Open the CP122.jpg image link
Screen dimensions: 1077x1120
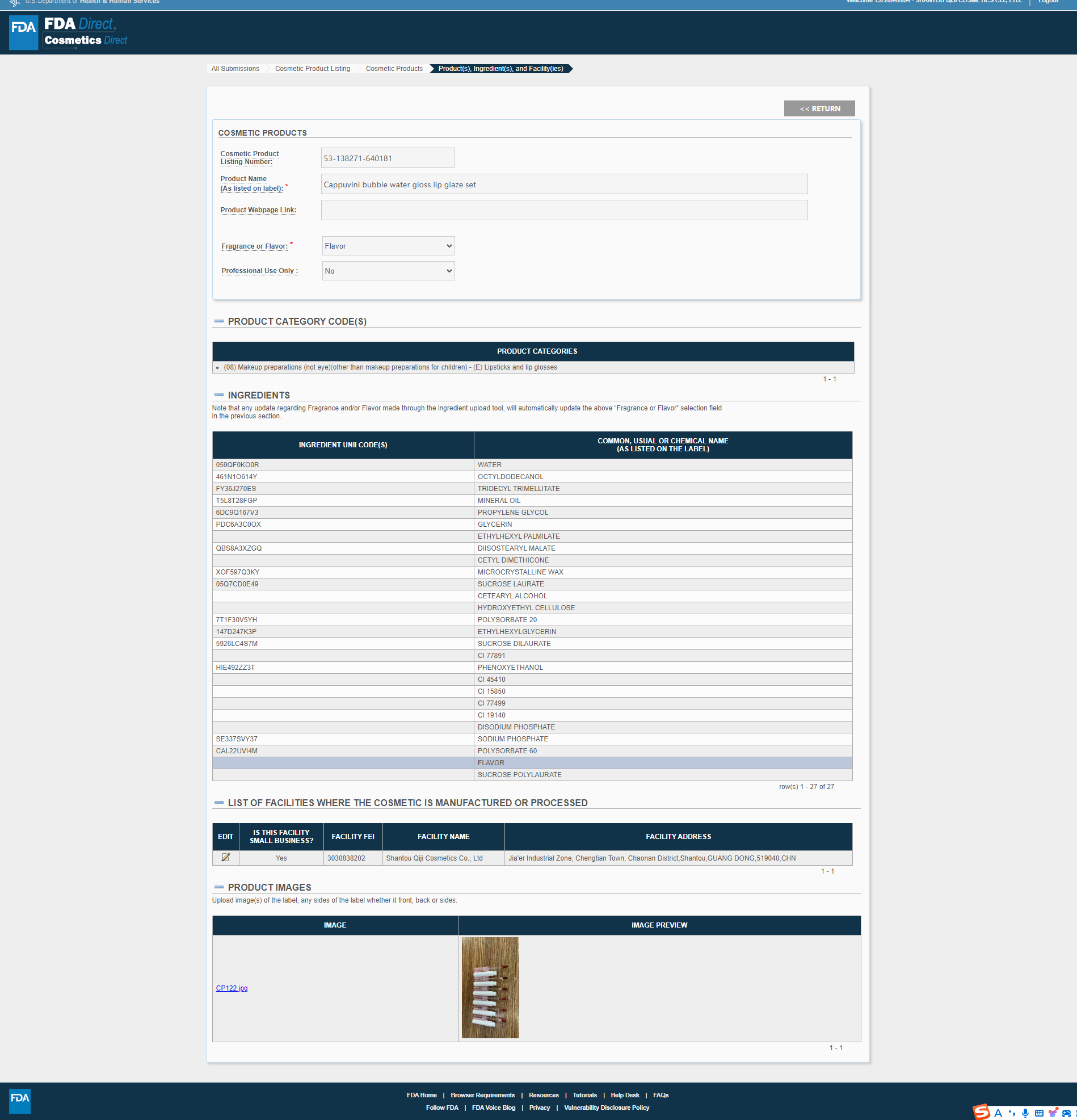(232, 988)
